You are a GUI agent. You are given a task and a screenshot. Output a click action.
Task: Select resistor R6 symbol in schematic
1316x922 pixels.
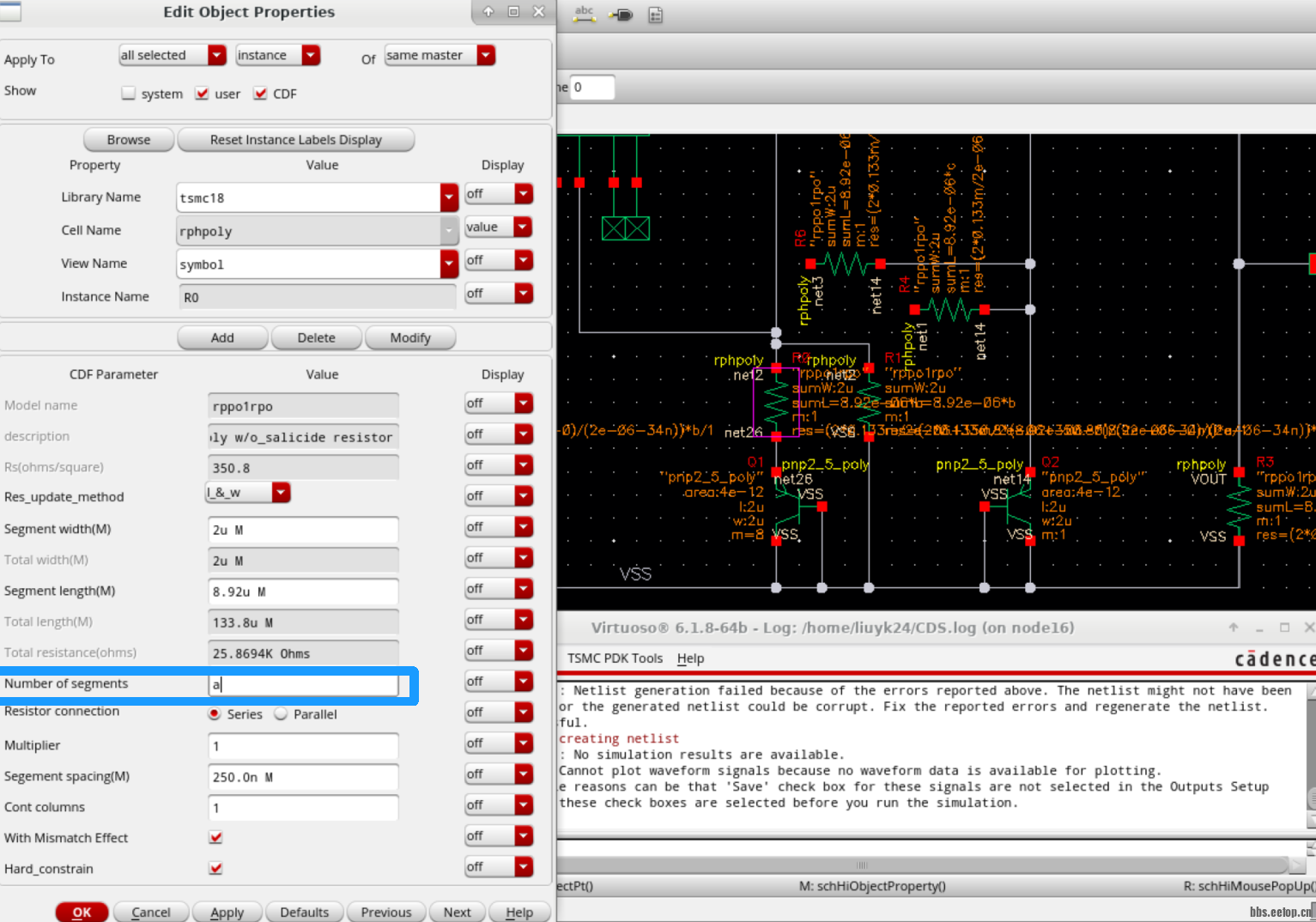point(846,264)
